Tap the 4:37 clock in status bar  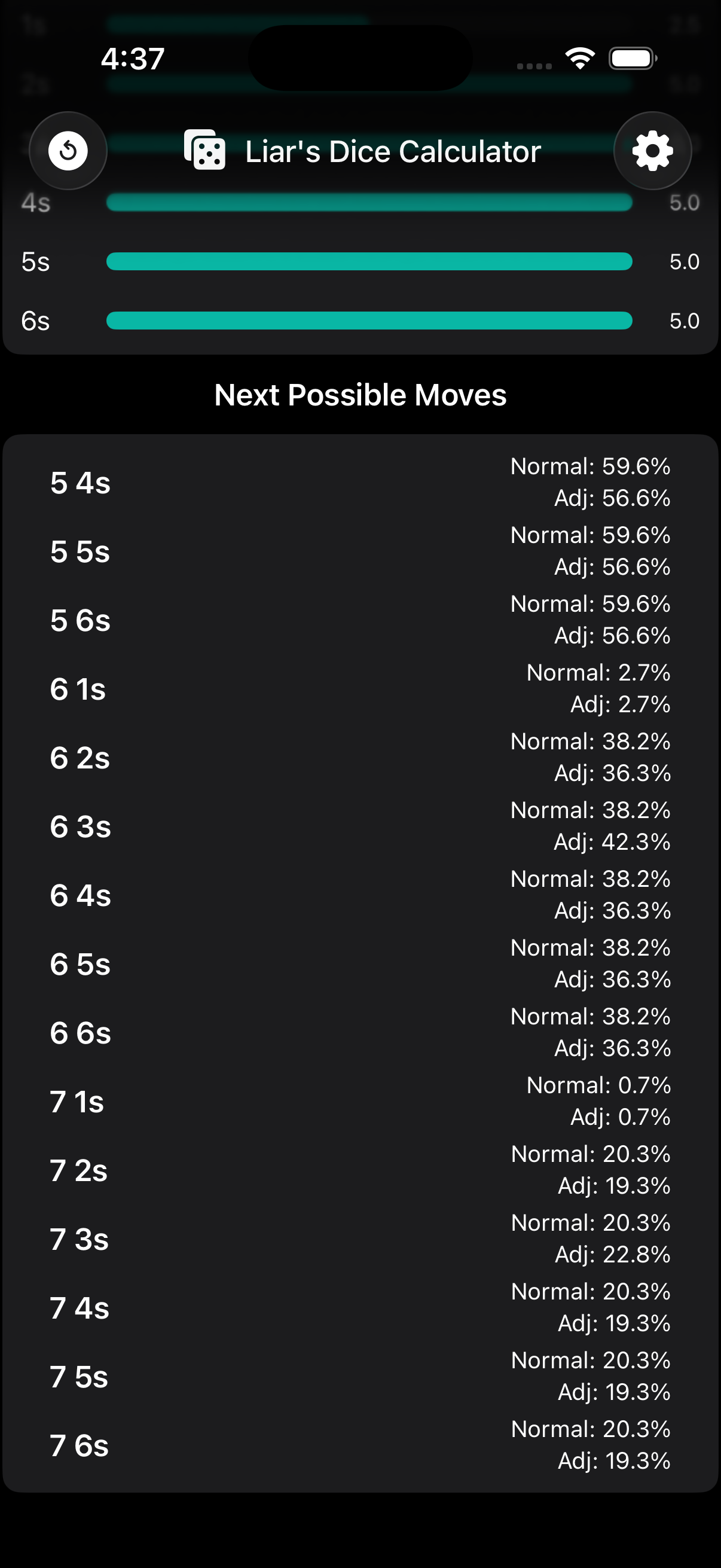click(133, 59)
